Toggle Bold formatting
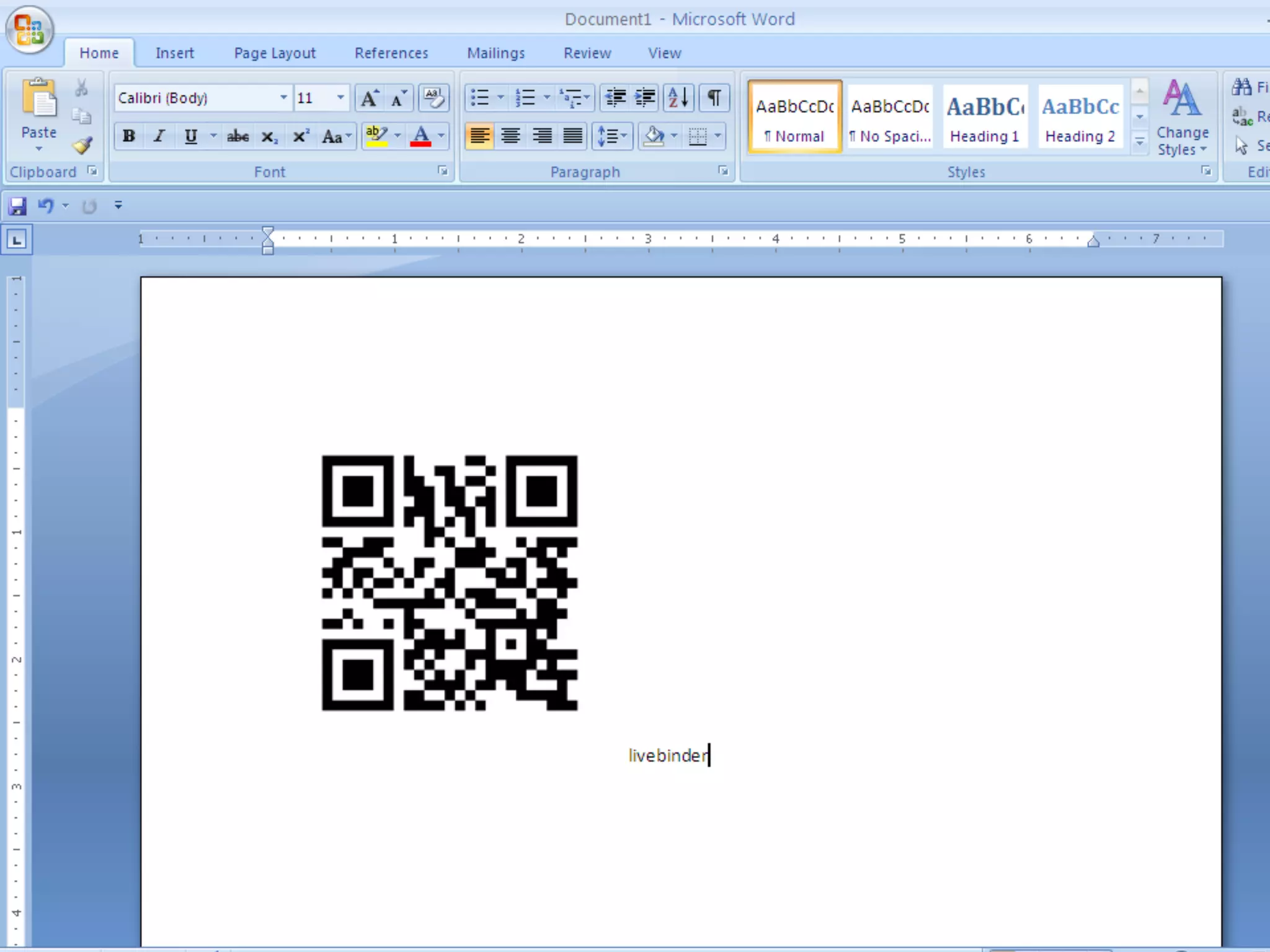The height and width of the screenshot is (952, 1270). pos(129,136)
